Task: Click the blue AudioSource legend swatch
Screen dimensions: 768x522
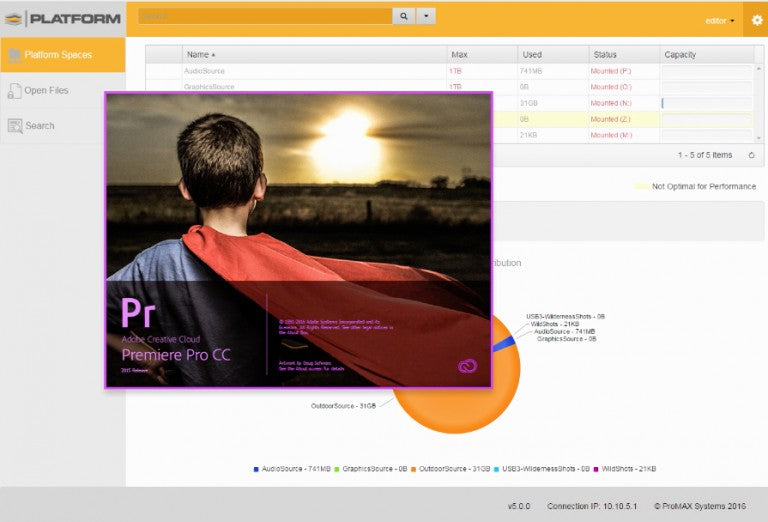Action: tap(256, 469)
